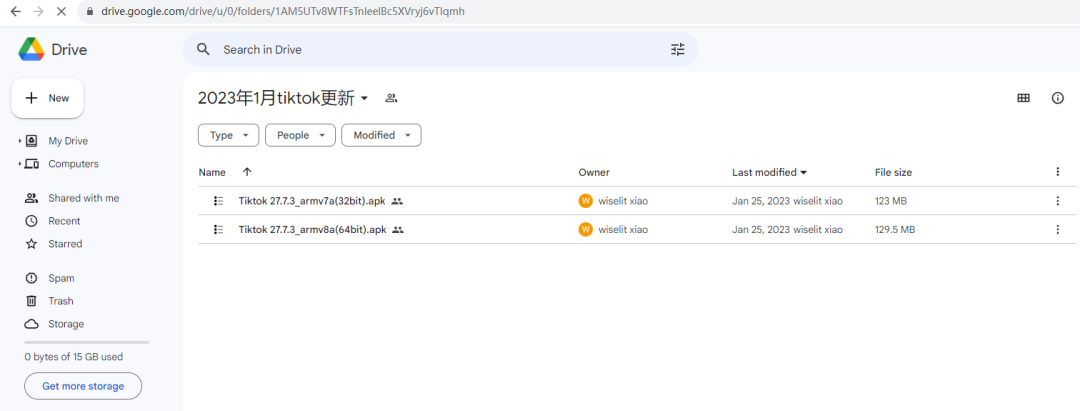Go to Computers
This screenshot has height=411, width=1080.
(x=73, y=164)
